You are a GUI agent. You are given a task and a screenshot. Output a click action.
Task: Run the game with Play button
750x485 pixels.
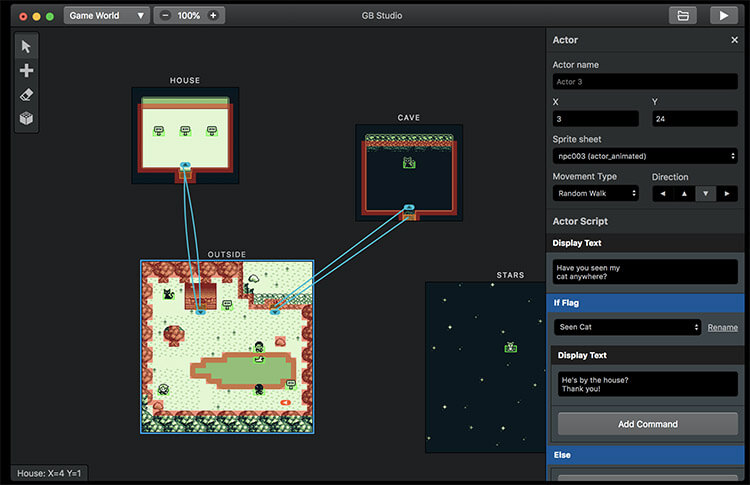[x=724, y=15]
